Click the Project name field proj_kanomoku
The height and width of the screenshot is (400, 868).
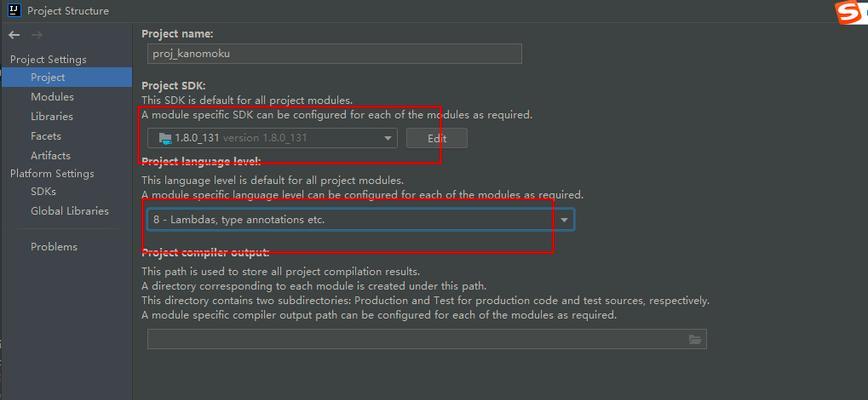coord(334,54)
